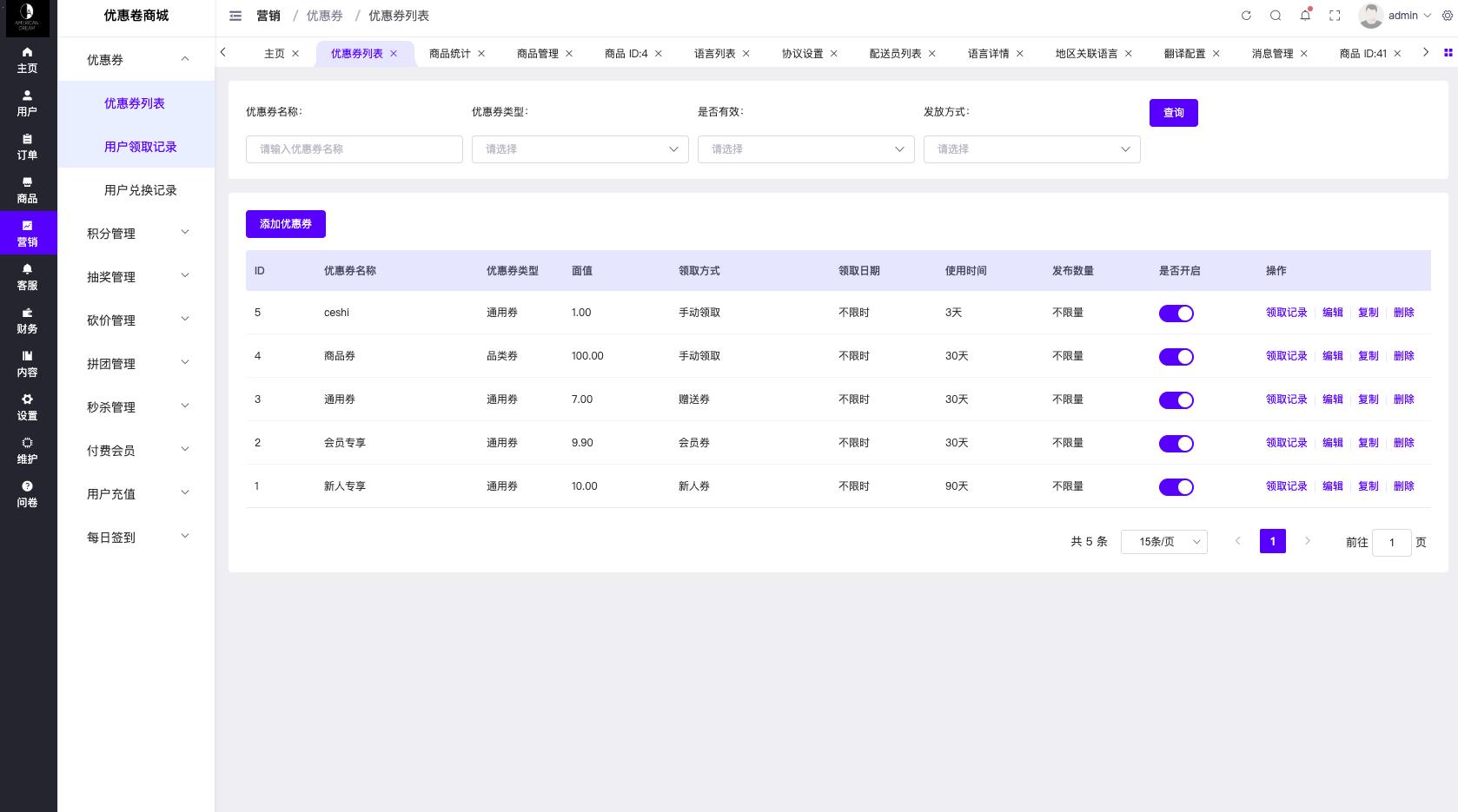Focus the 优惠券名称 input field
1458x812 pixels.
pos(354,149)
